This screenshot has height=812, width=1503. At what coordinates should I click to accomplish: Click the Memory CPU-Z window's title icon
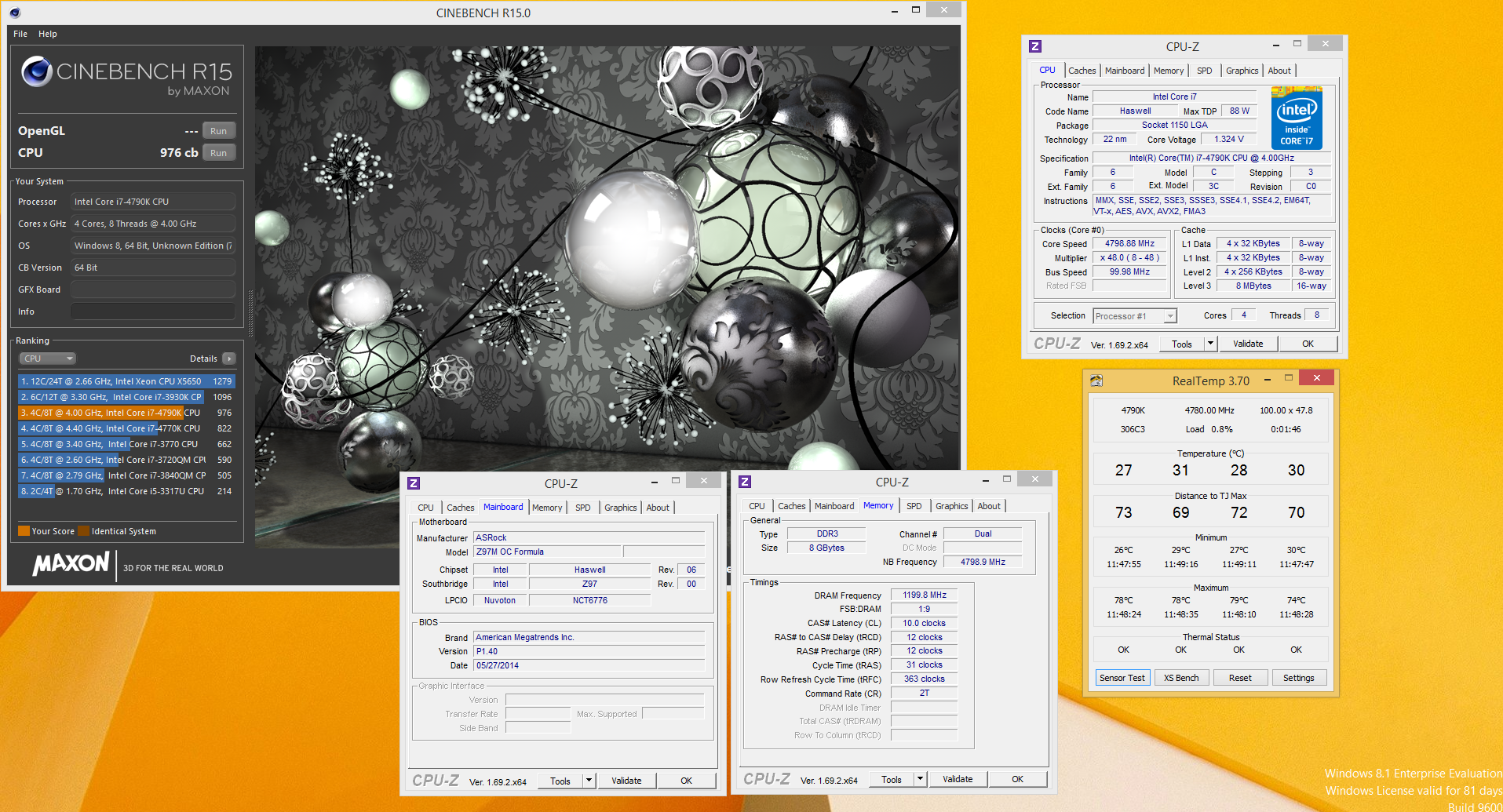(x=745, y=482)
